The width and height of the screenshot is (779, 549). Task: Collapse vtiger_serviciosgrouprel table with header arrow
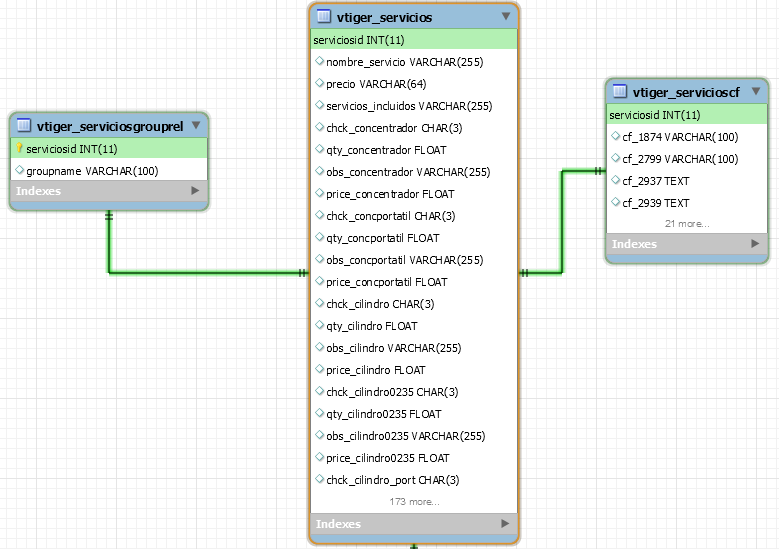click(196, 125)
